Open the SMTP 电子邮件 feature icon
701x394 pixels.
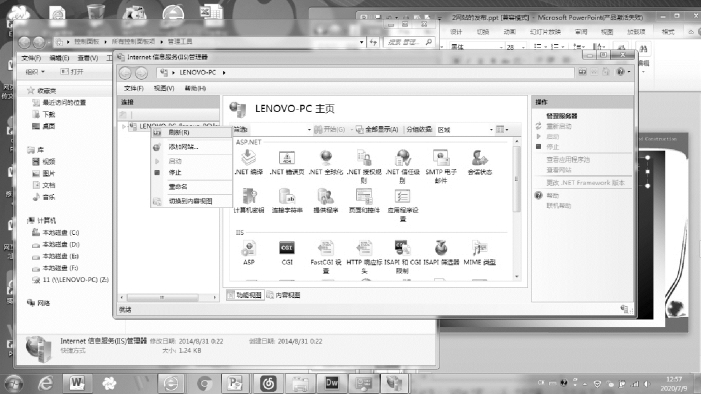[441, 166]
